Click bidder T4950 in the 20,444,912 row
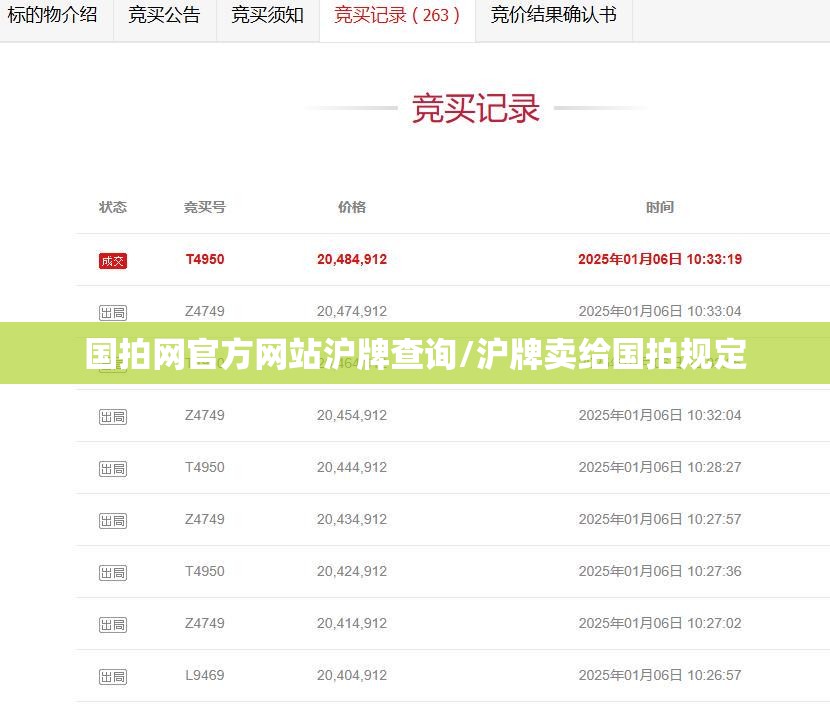Screen dimensions: 830x707 click(205, 467)
